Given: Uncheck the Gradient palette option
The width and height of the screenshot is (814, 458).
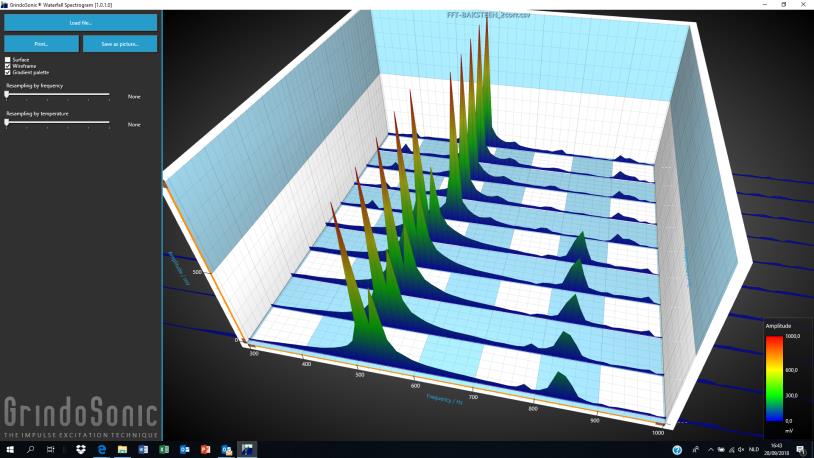Looking at the screenshot, I should pyautogui.click(x=8, y=73).
